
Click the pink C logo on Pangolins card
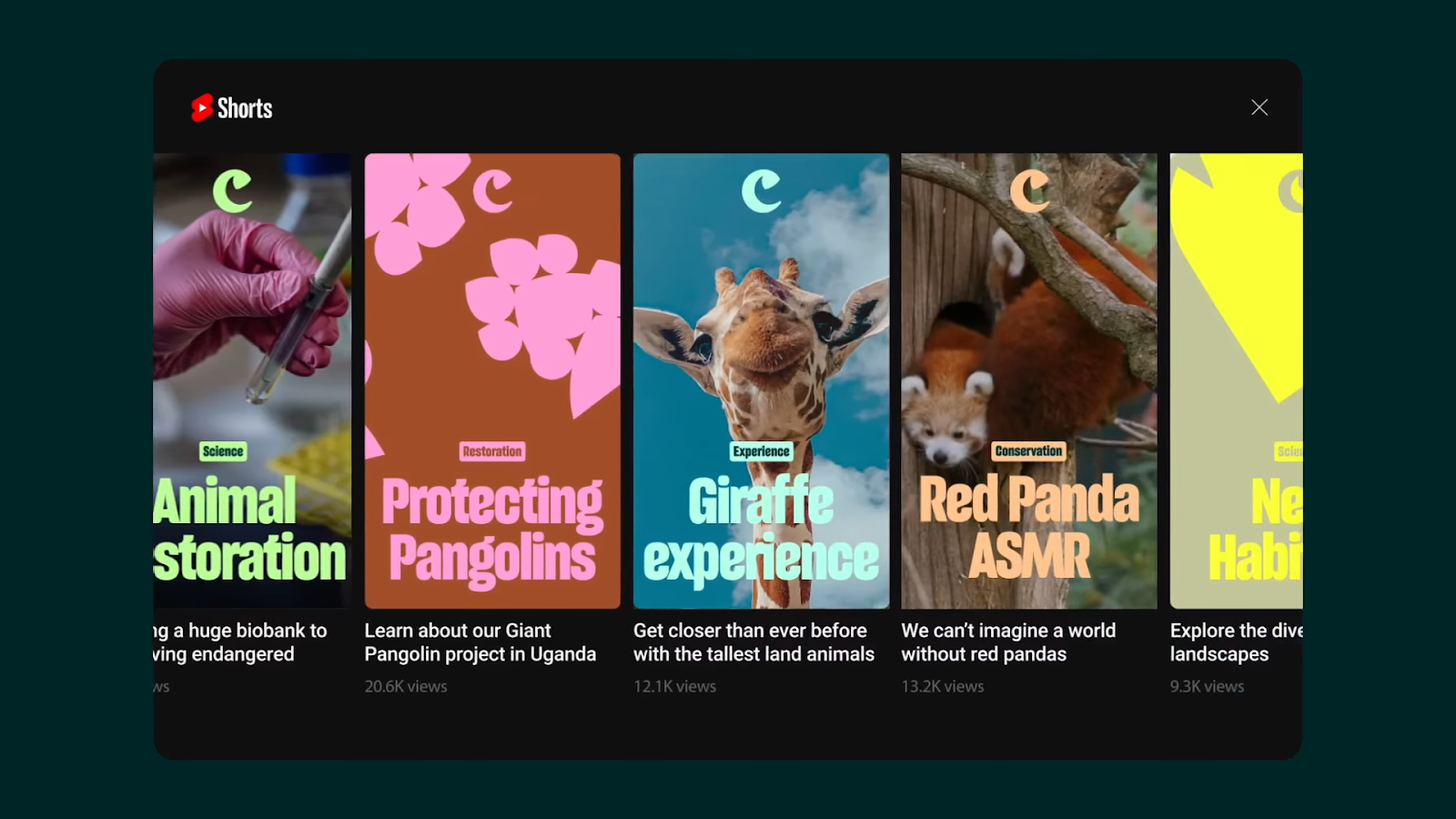pyautogui.click(x=492, y=191)
